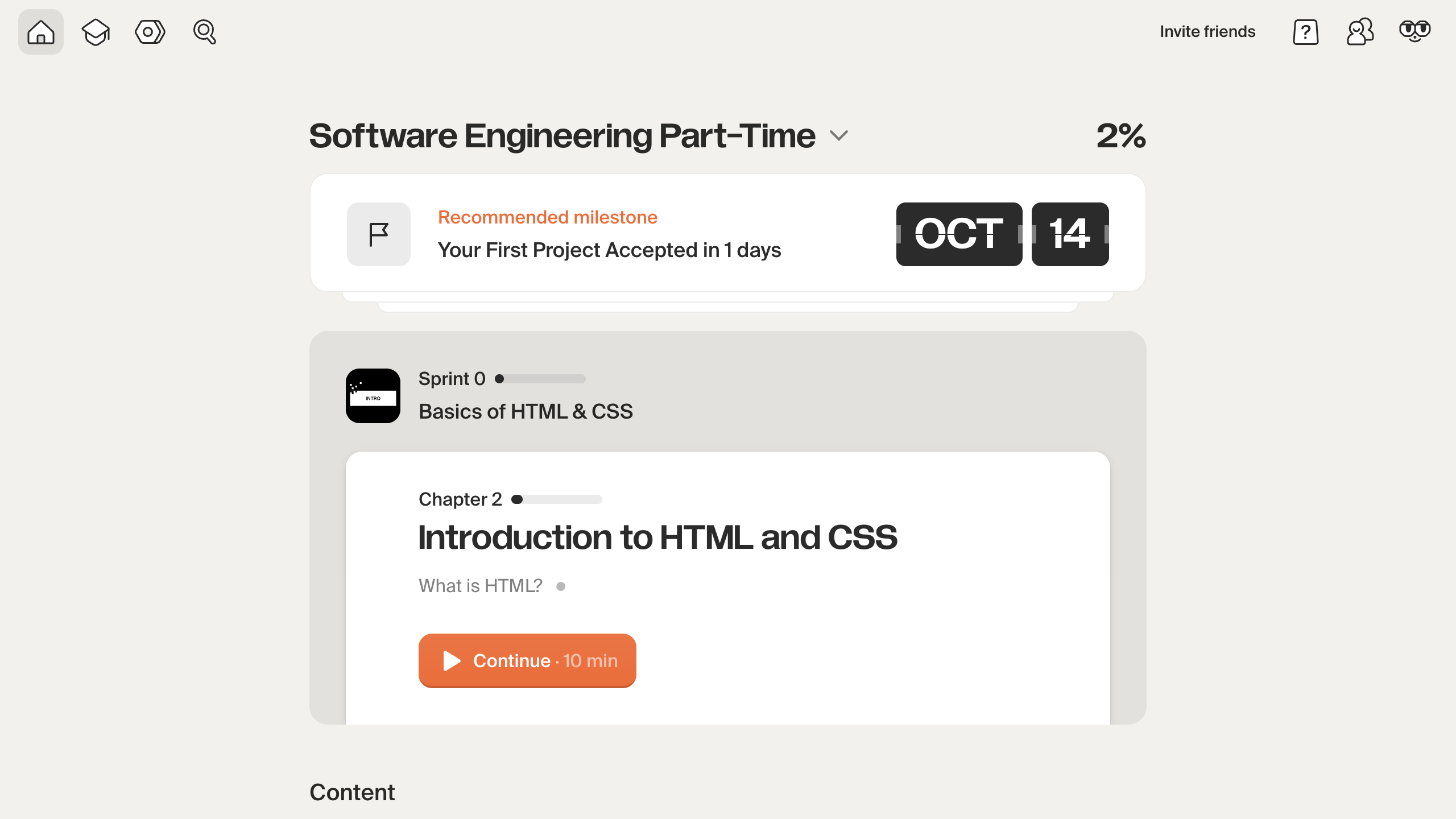
Task: Open the profile glasses avatar icon
Action: click(x=1414, y=32)
